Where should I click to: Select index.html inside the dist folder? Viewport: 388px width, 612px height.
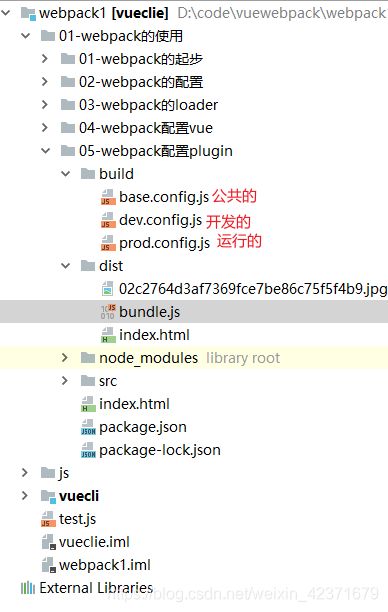tap(154, 335)
